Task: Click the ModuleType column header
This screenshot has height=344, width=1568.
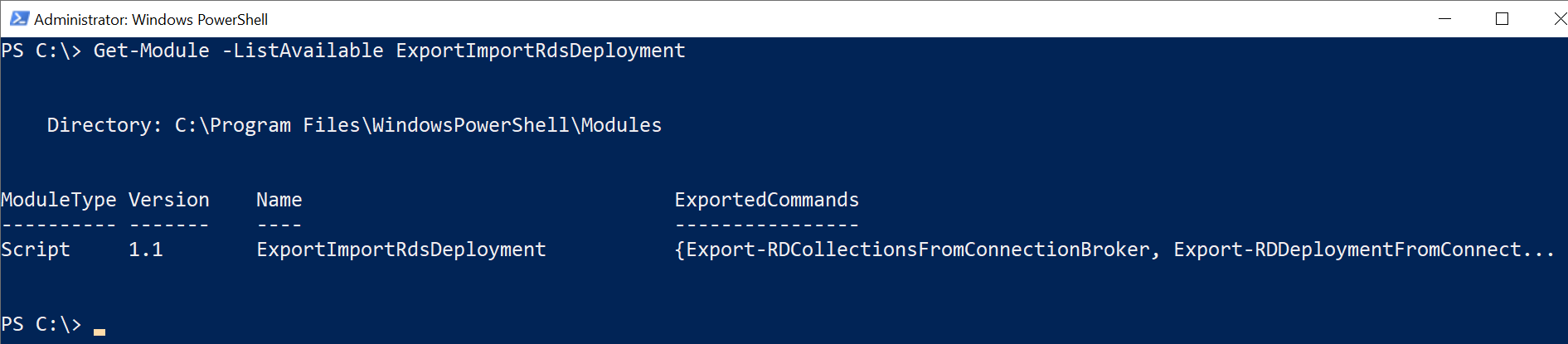Action: [x=59, y=200]
